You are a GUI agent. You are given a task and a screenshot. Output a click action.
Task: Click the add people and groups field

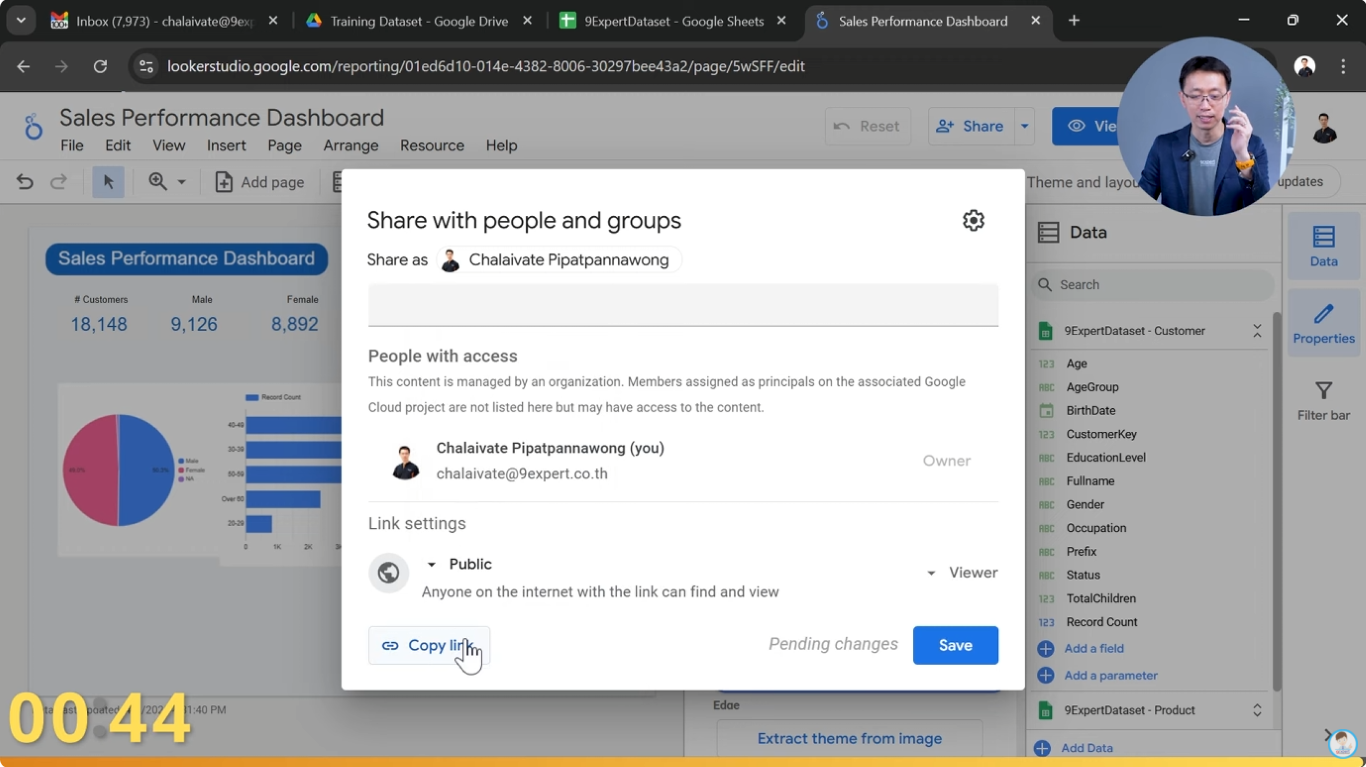click(x=683, y=305)
